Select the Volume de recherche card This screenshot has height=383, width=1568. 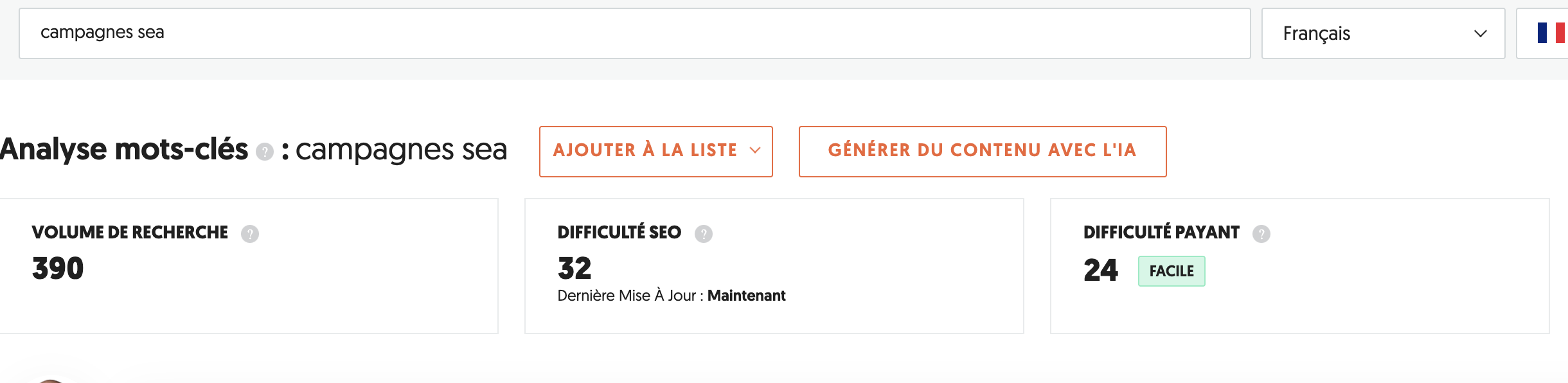pos(249,267)
